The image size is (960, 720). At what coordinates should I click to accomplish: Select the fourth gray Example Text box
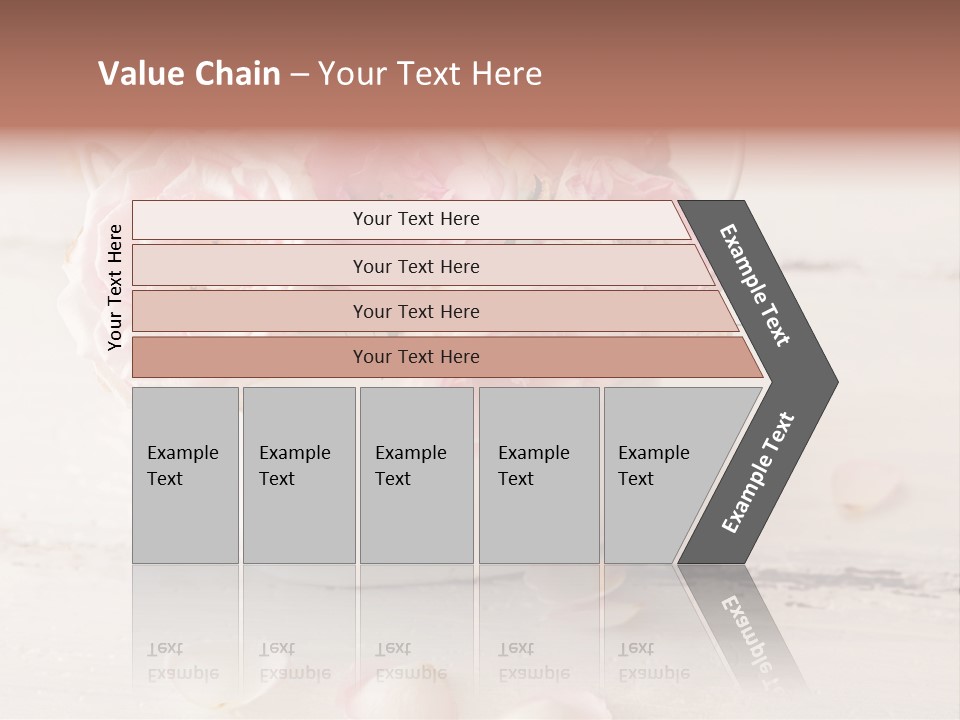pyautogui.click(x=539, y=475)
